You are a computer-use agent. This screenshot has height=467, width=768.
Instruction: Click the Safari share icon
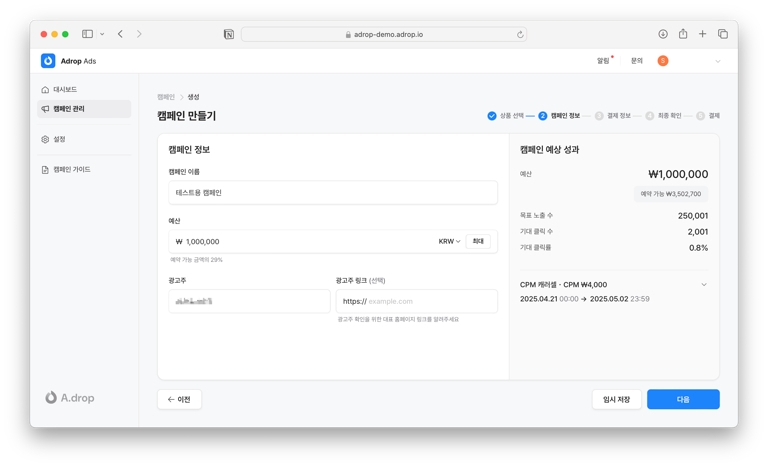click(x=683, y=34)
